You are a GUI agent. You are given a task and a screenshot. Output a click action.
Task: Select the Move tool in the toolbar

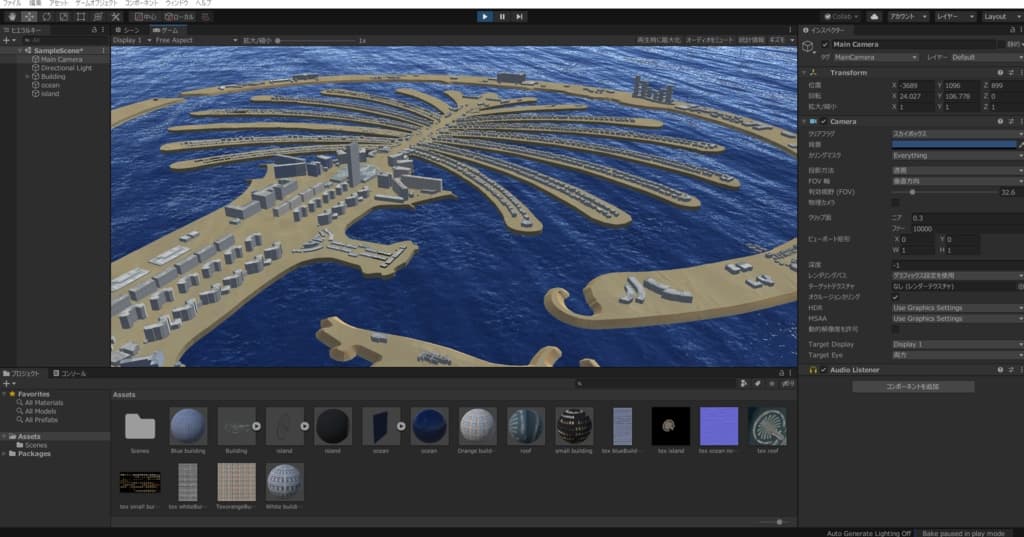(x=28, y=17)
